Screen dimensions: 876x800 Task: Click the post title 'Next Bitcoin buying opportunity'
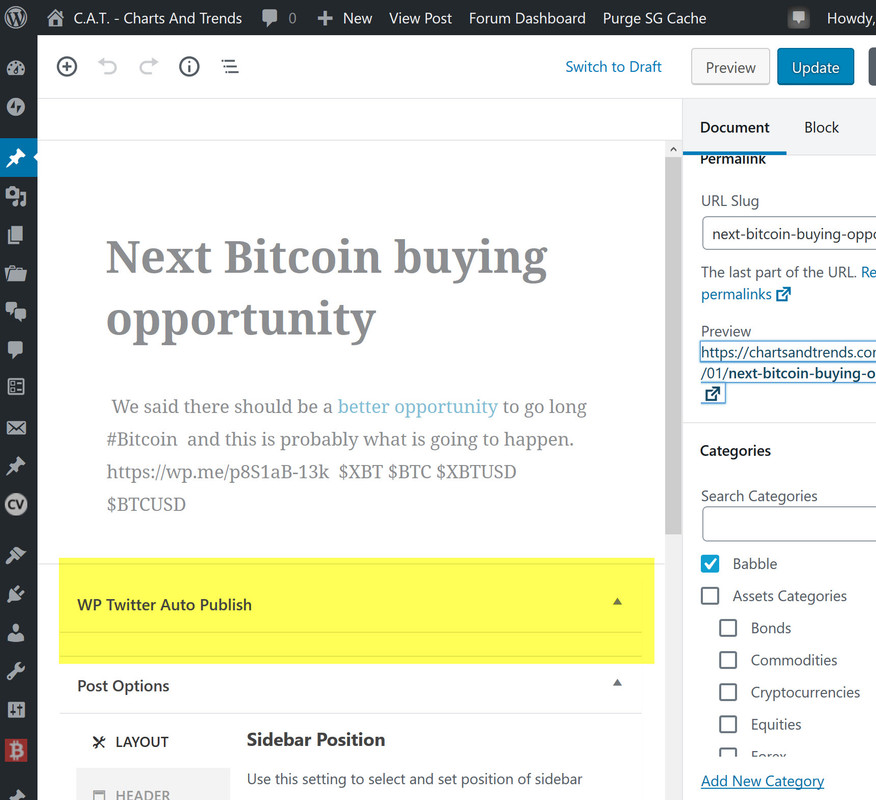pos(327,288)
